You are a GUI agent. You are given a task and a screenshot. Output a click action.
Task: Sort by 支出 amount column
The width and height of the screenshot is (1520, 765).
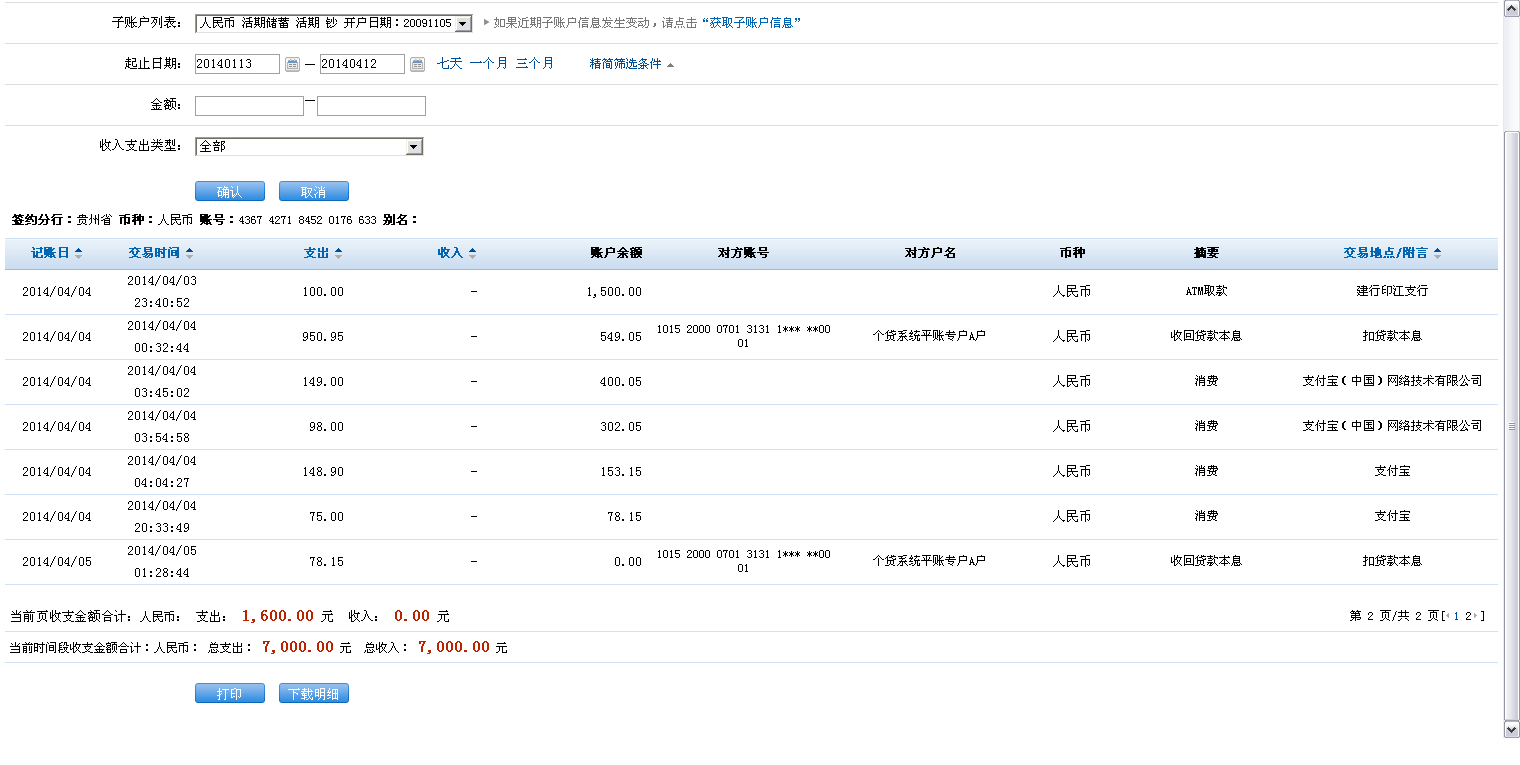[x=323, y=253]
